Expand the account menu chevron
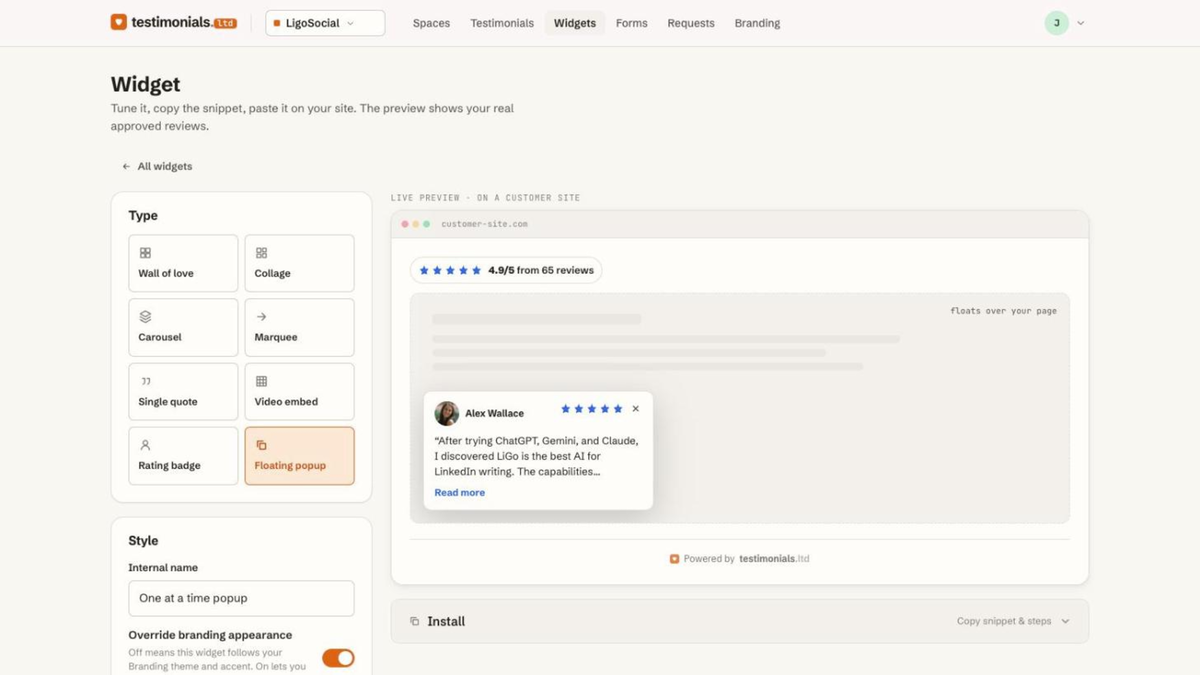Viewport: 1200px width, 675px height. pyautogui.click(x=1080, y=23)
